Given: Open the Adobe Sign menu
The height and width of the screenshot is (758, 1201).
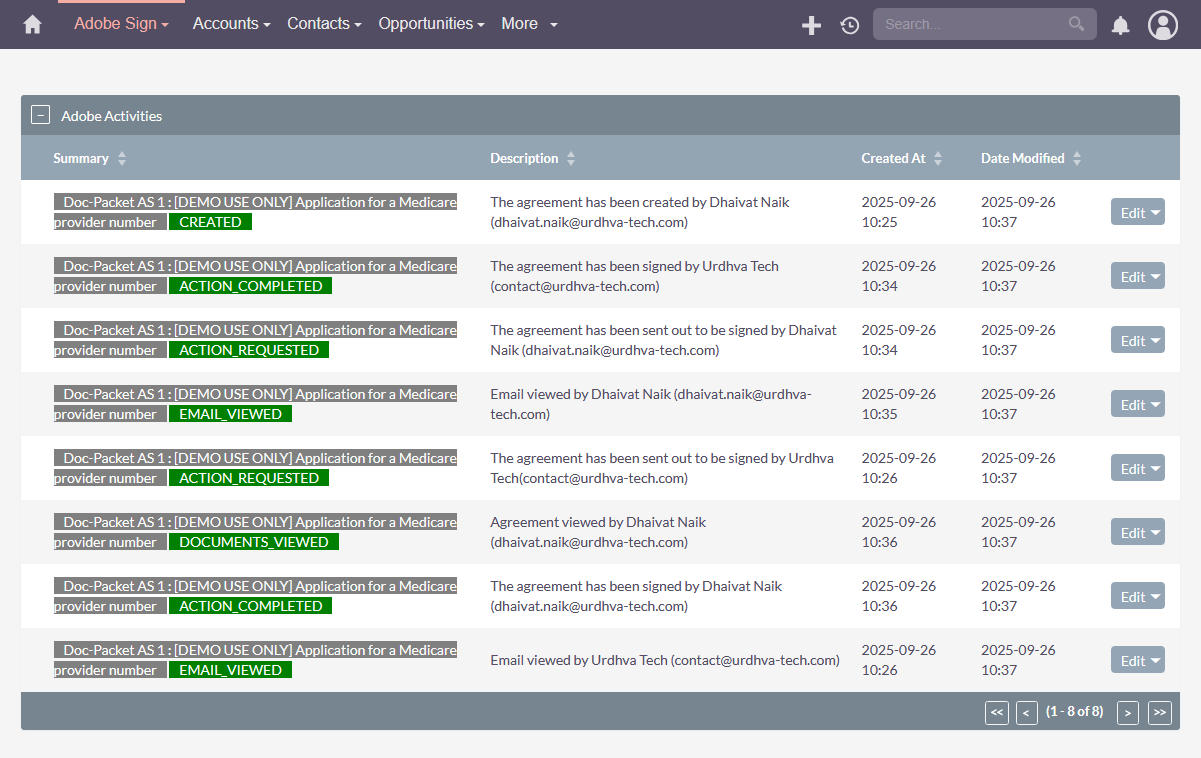Looking at the screenshot, I should (121, 24).
